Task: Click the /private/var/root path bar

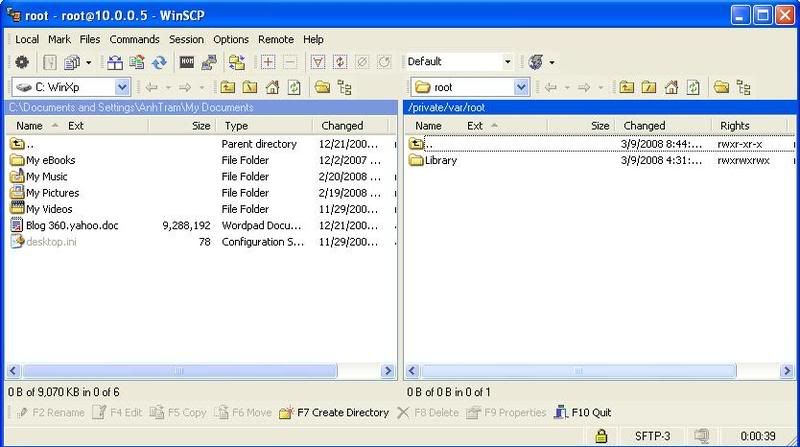Action: (600, 107)
